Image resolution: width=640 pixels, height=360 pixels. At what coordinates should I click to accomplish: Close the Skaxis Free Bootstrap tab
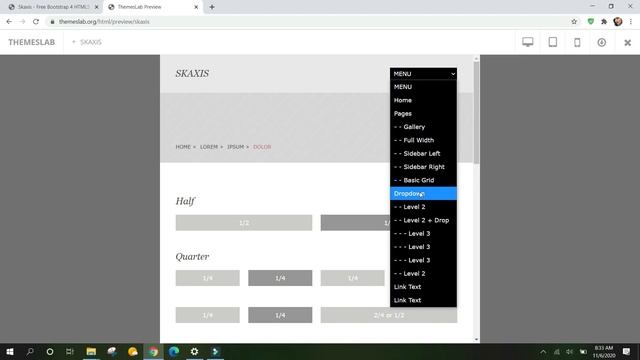[x=97, y=7]
